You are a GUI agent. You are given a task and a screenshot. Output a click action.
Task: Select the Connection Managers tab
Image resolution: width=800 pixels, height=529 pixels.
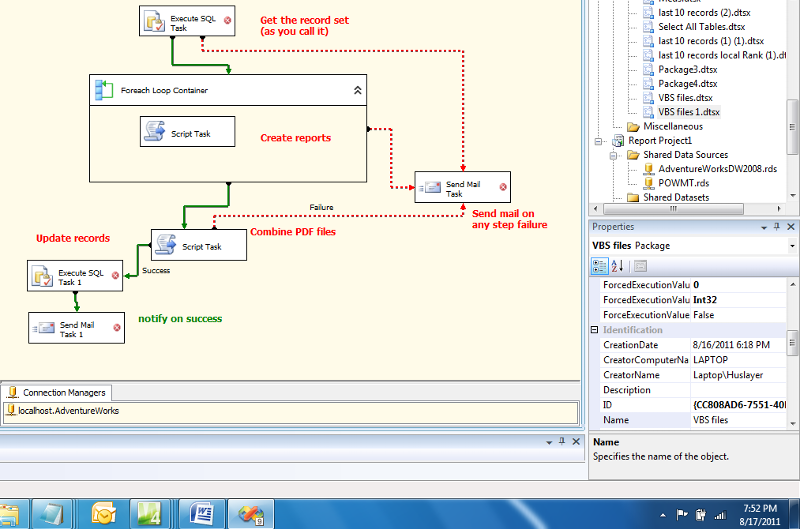pos(57,392)
